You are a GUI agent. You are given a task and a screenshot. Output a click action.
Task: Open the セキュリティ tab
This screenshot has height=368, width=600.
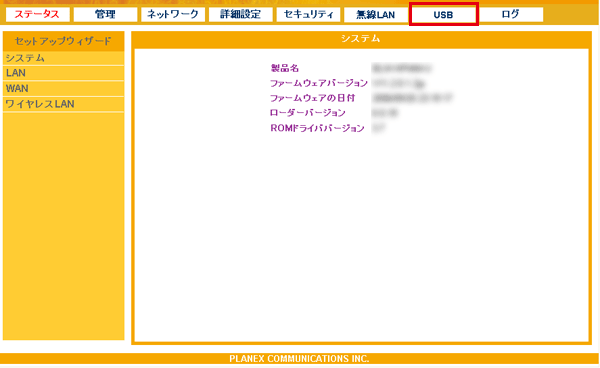[x=308, y=15]
